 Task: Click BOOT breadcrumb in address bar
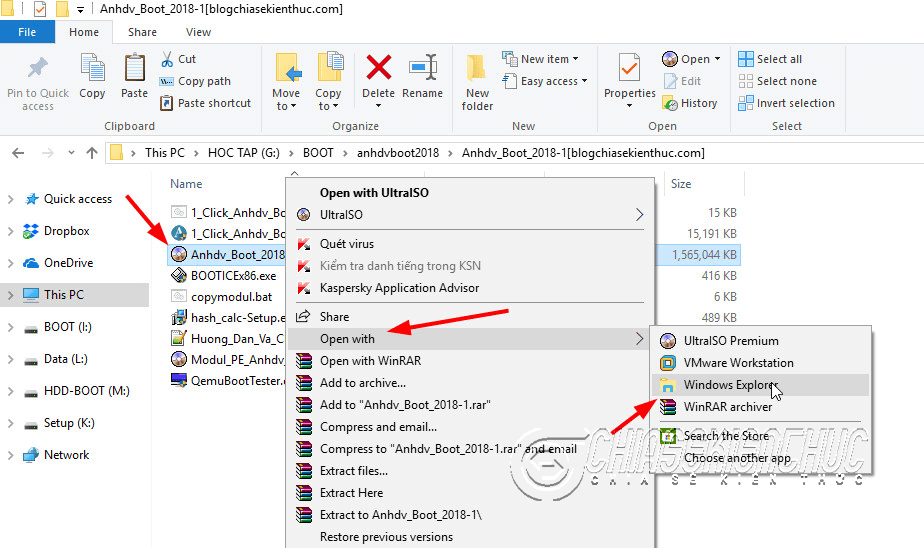pyautogui.click(x=318, y=153)
